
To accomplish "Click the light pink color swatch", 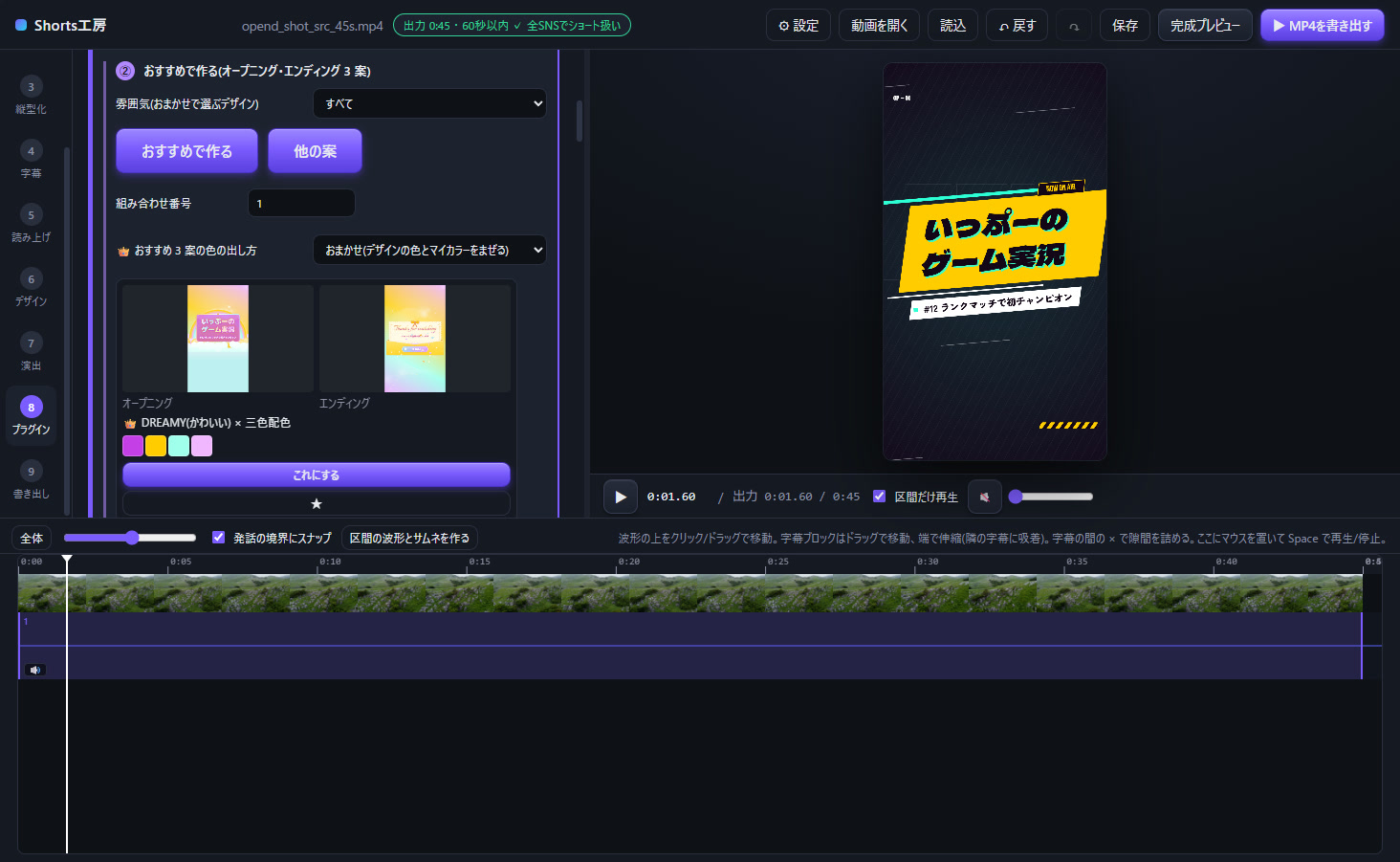I will point(202,446).
